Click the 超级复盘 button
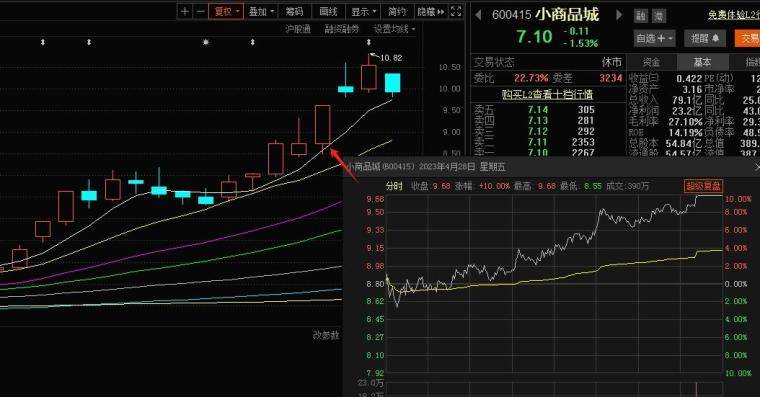The width and height of the screenshot is (760, 397). pos(703,186)
